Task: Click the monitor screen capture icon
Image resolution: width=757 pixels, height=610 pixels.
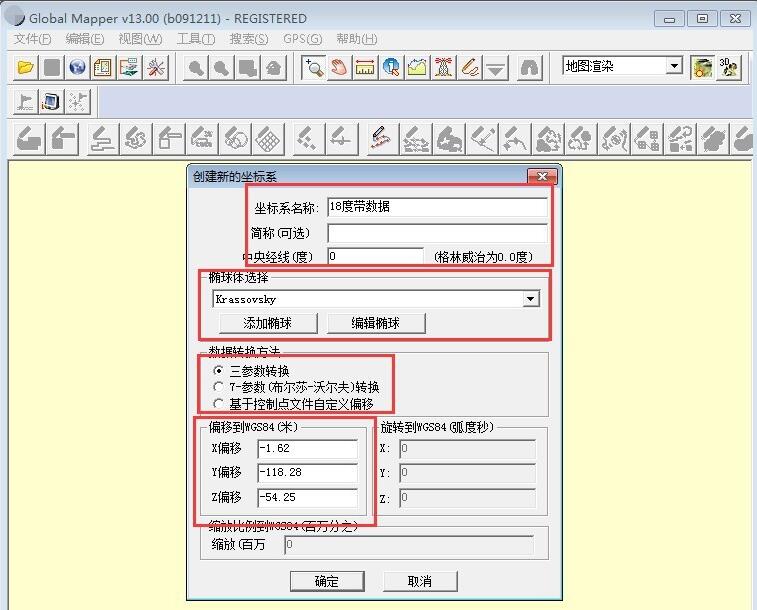Action: click(x=51, y=101)
